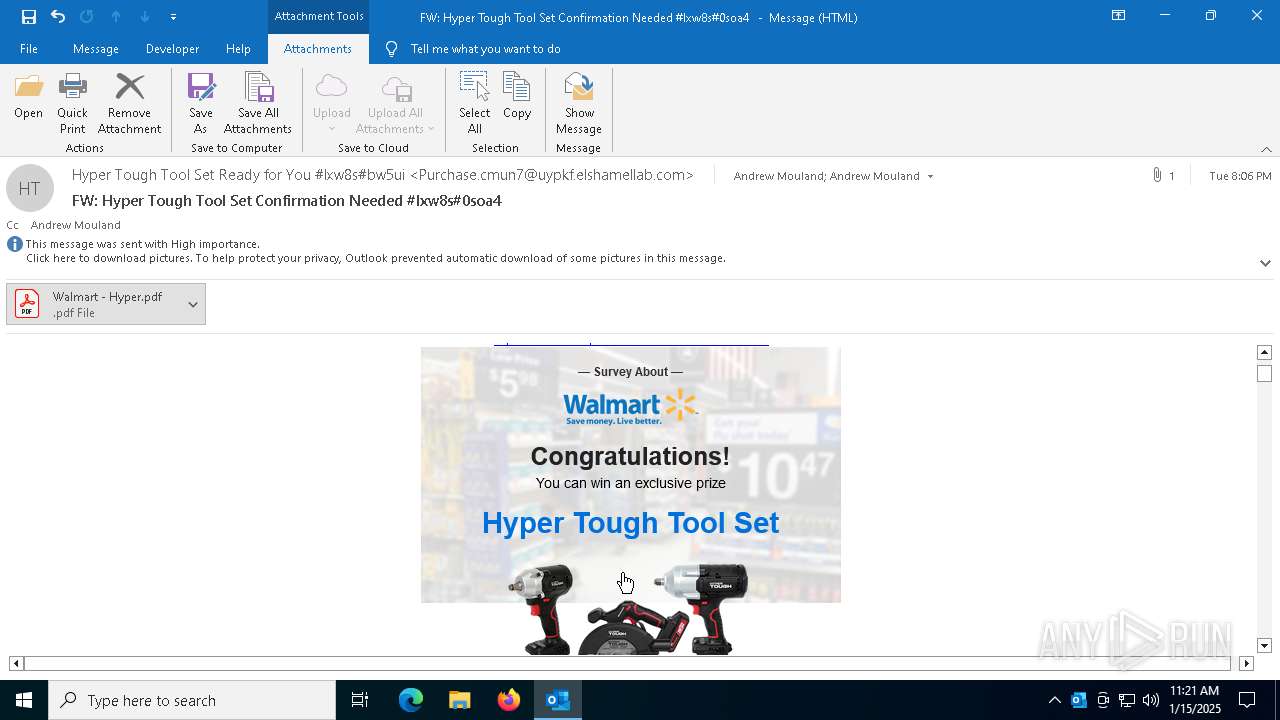Open File Explorer from taskbar
The image size is (1280, 720).
[460, 700]
